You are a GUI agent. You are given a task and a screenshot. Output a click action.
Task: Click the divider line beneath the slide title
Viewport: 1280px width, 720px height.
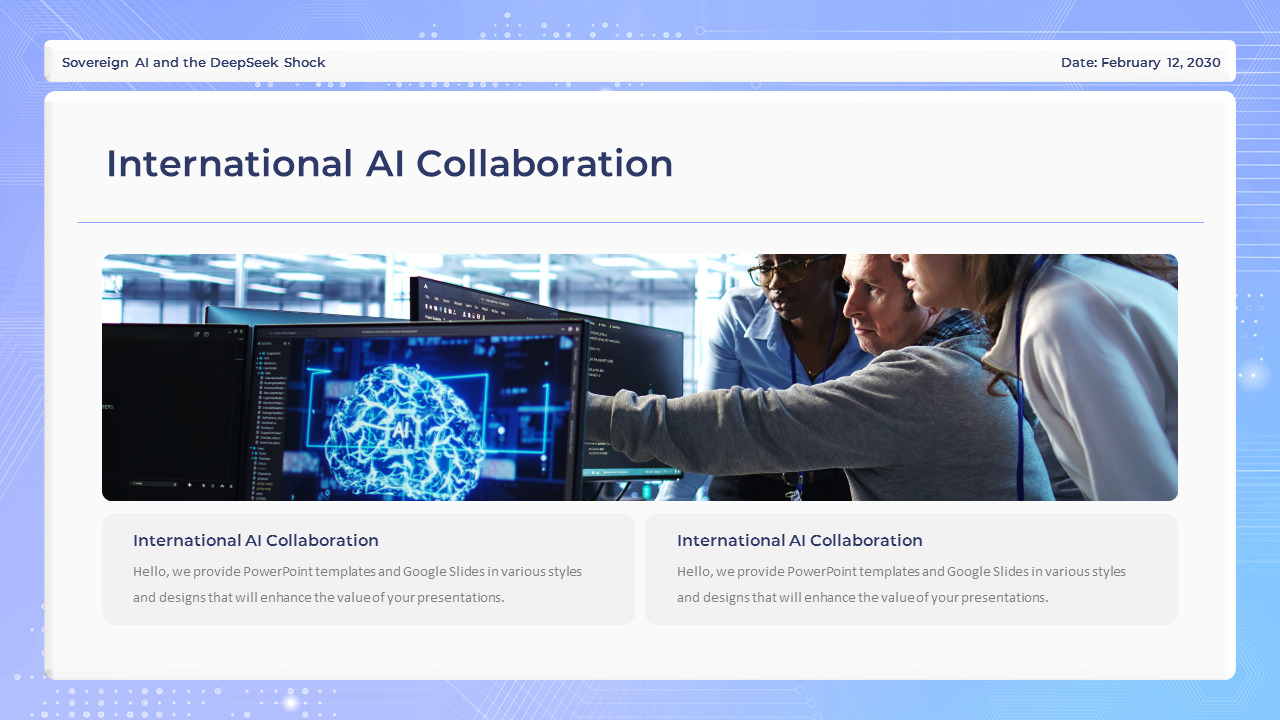click(640, 219)
